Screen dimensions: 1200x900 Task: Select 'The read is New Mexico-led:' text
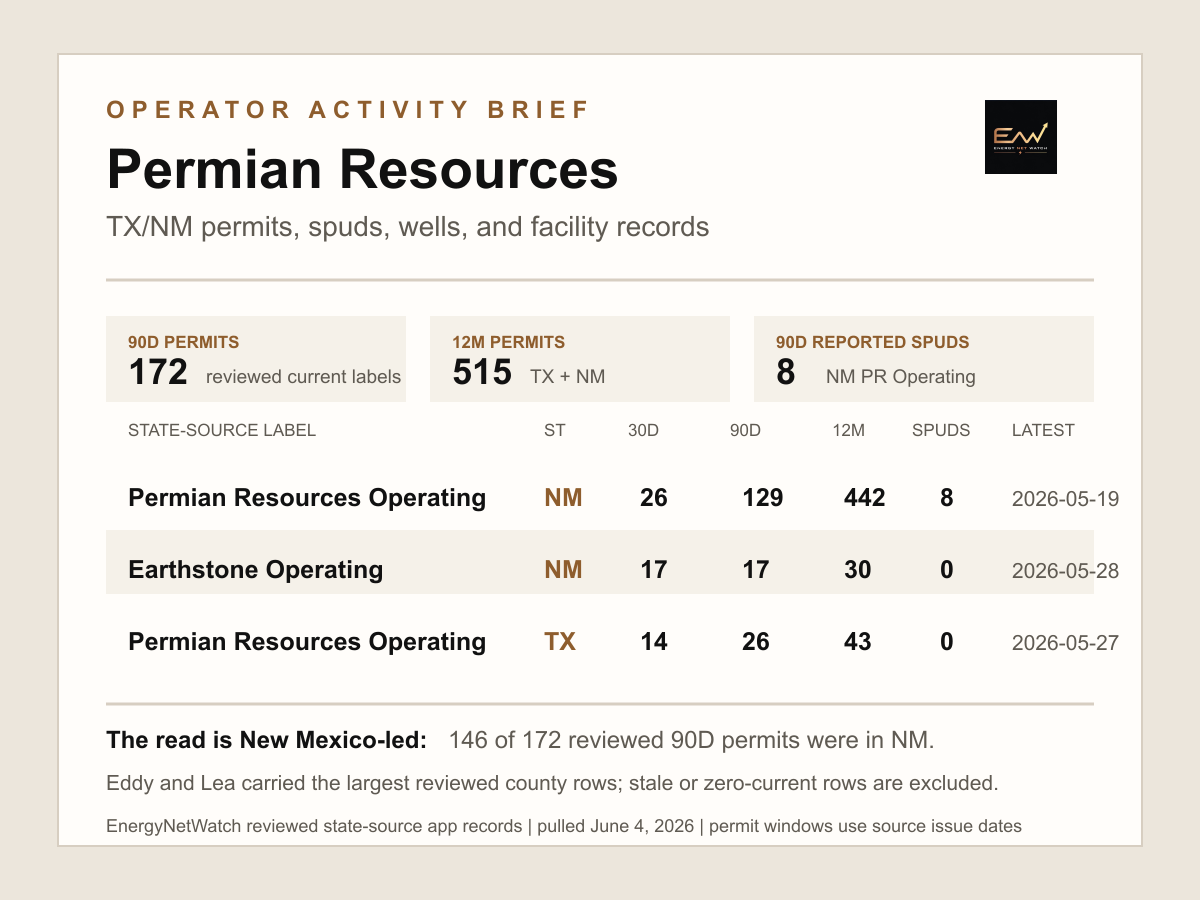coord(267,741)
